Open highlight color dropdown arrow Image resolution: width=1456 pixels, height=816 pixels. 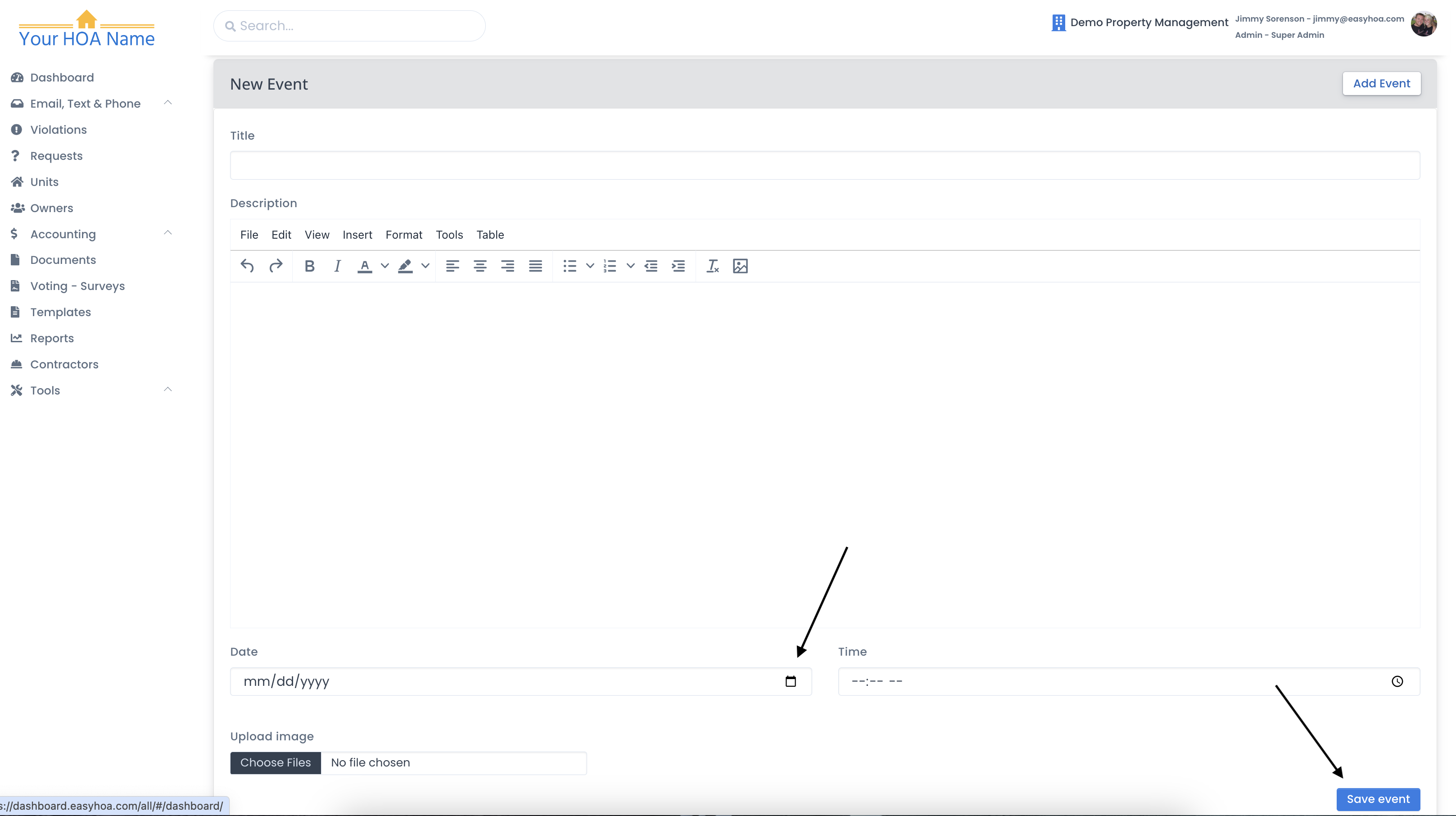pyautogui.click(x=425, y=266)
